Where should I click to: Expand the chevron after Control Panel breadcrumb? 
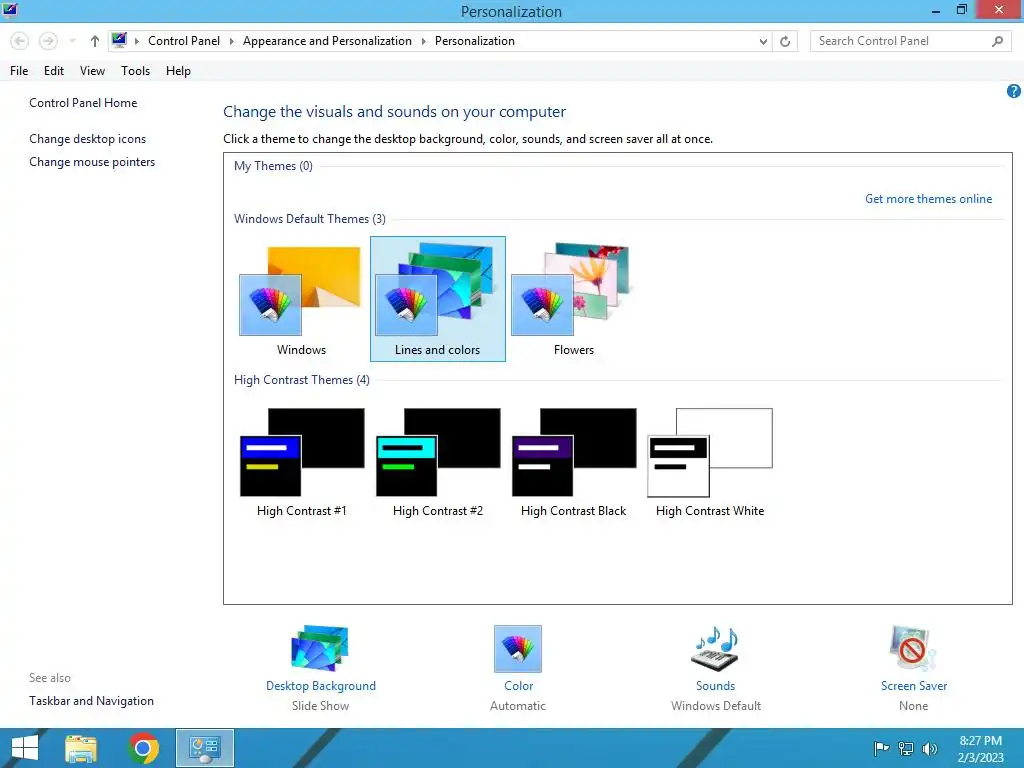pyautogui.click(x=231, y=41)
